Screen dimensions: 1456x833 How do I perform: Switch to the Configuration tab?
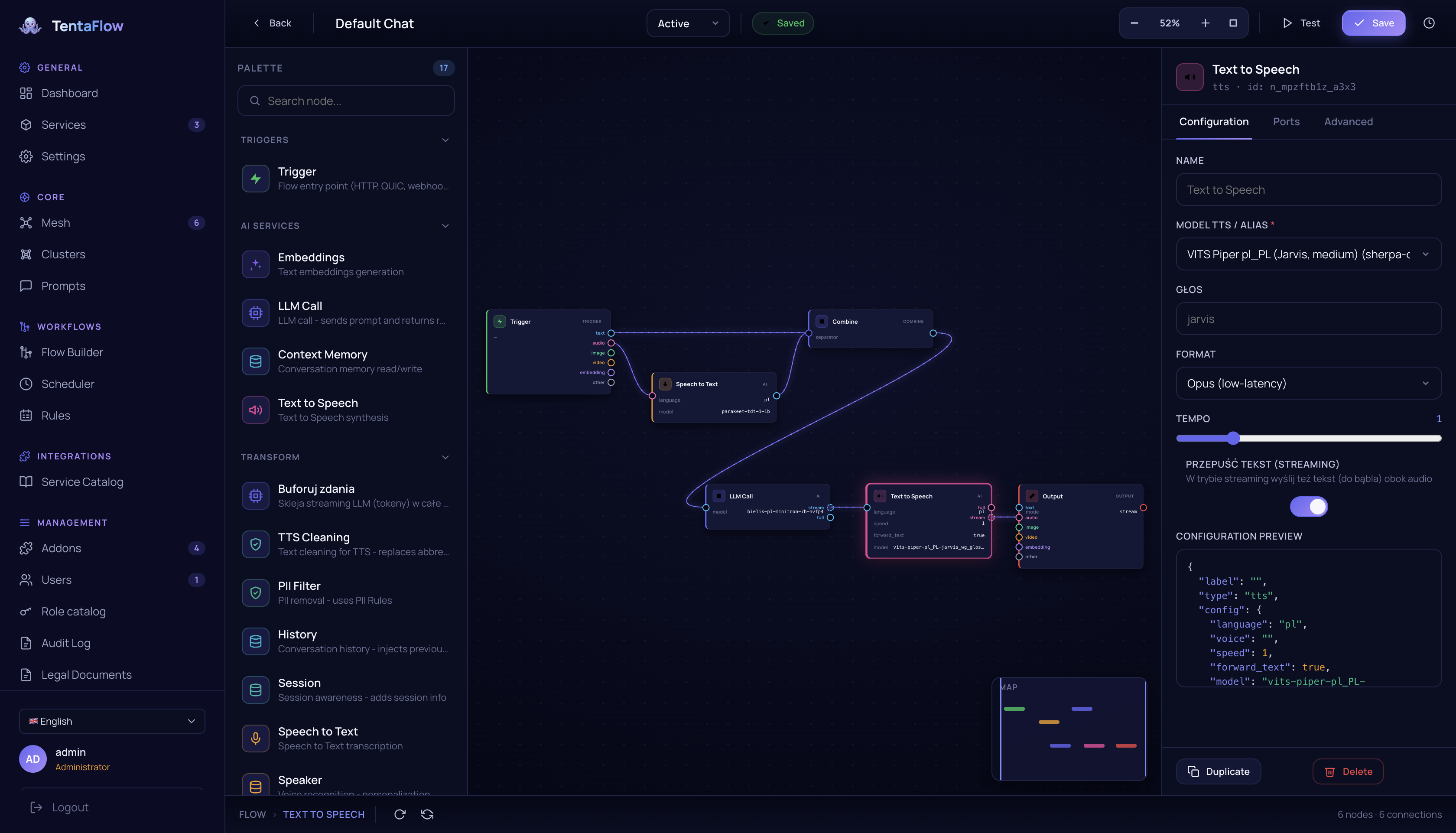click(1213, 122)
